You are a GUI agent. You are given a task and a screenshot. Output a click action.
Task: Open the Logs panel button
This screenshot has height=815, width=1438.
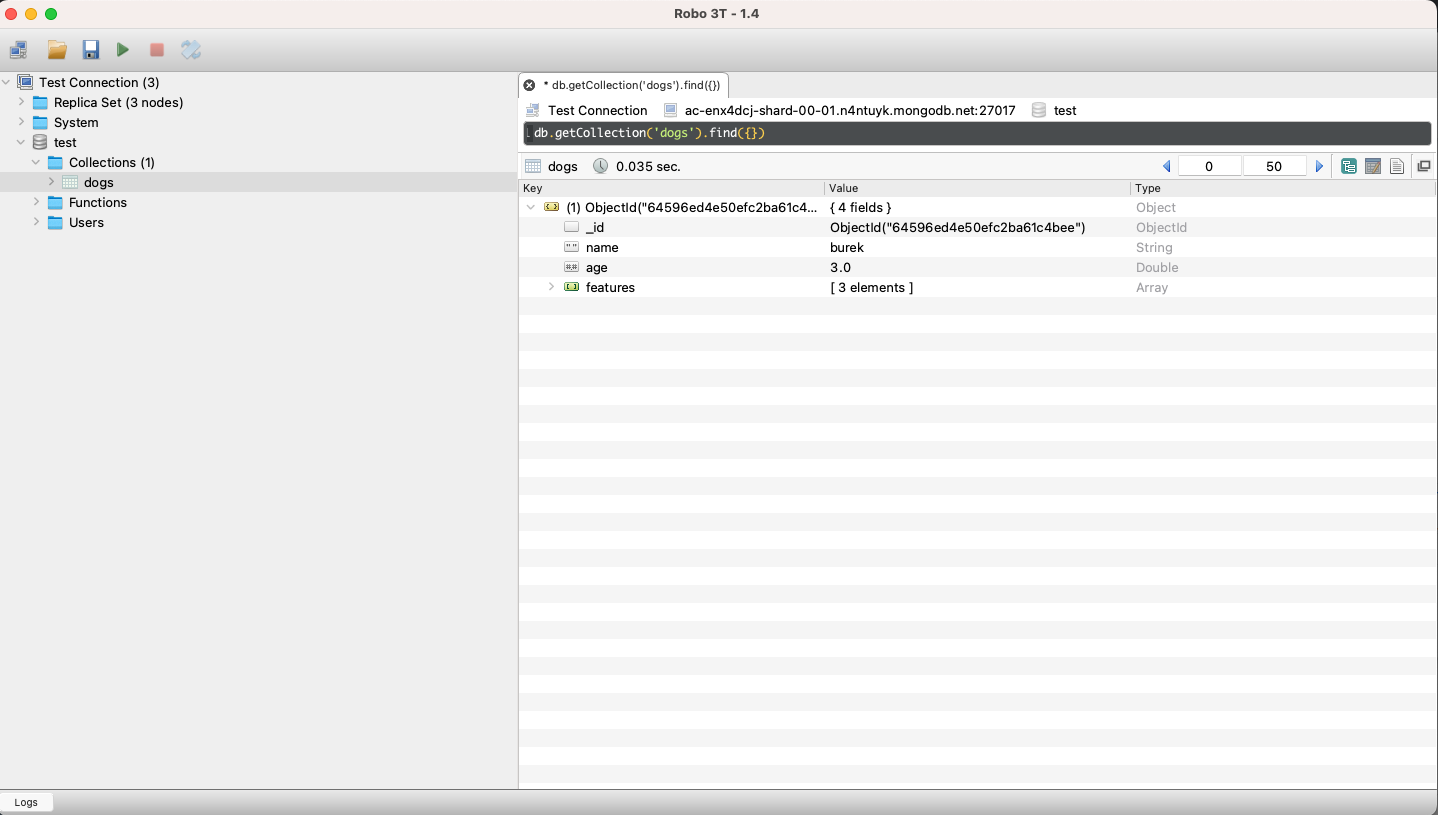click(26, 802)
